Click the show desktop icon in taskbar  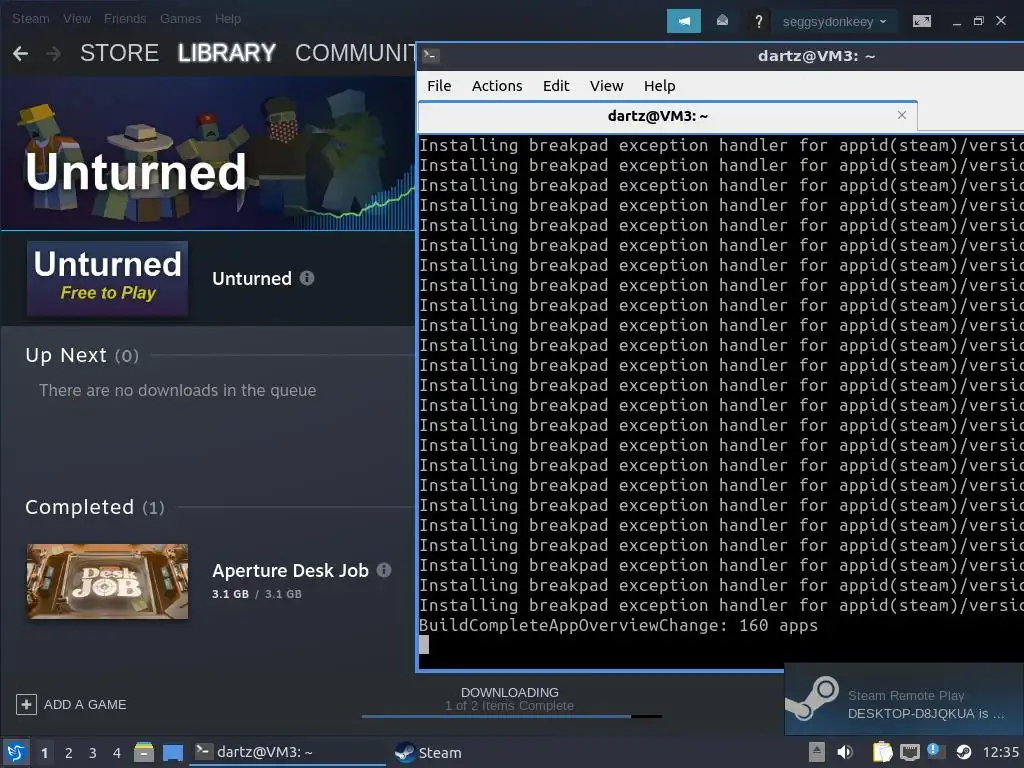tap(173, 753)
